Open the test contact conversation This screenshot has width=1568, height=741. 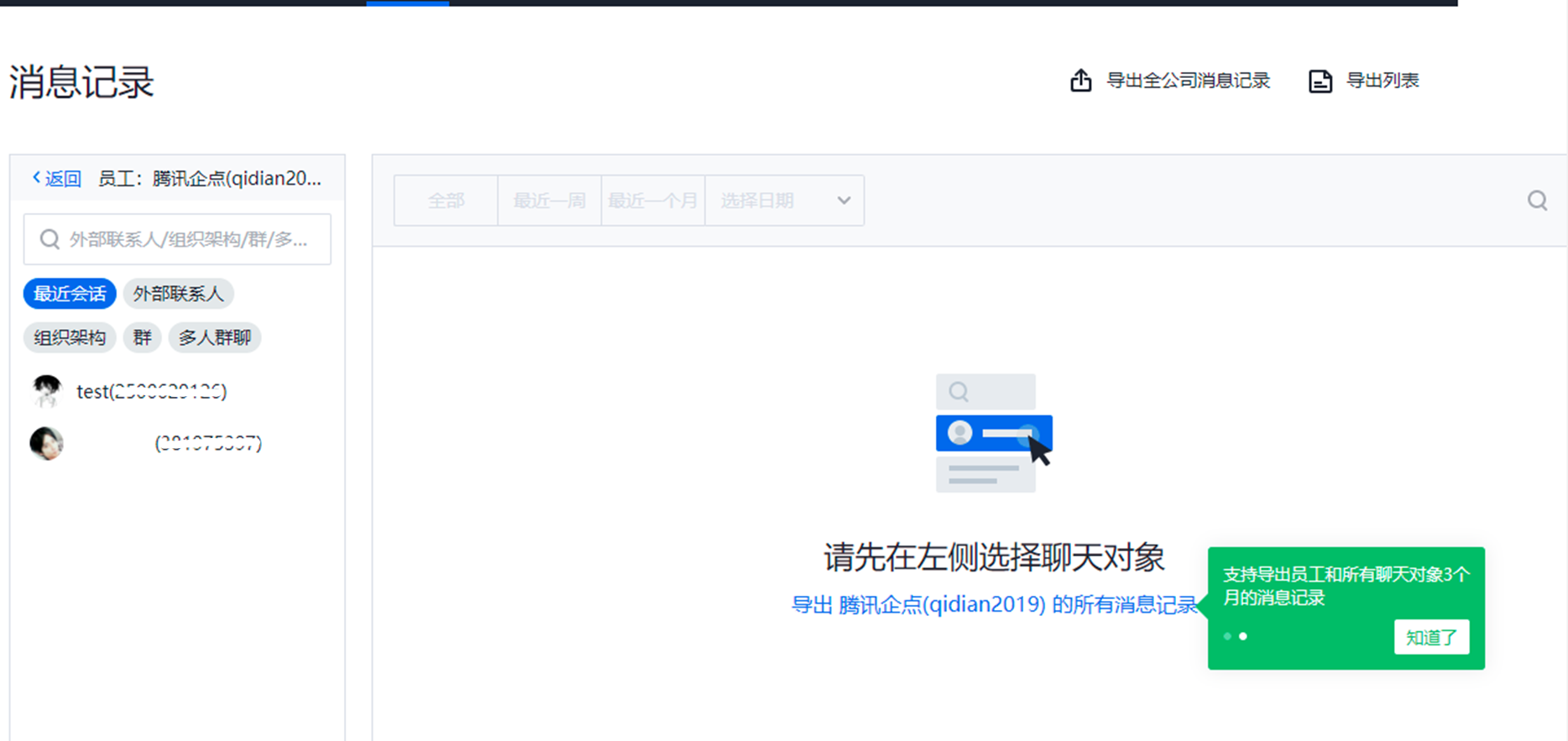[177, 391]
